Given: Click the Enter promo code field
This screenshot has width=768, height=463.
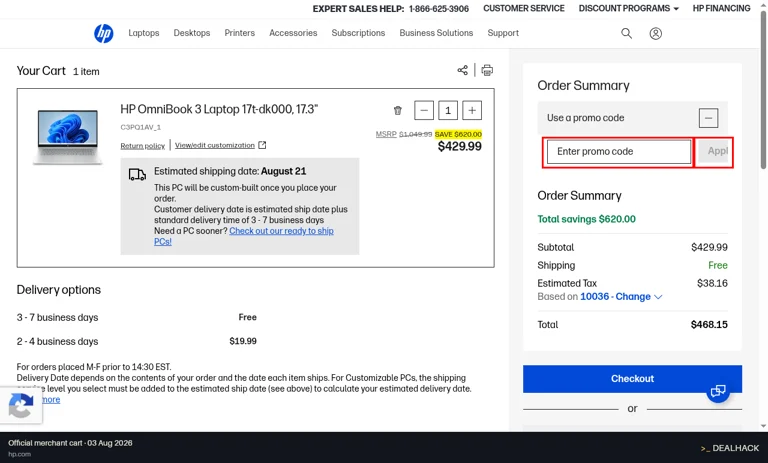Looking at the screenshot, I should coord(619,152).
